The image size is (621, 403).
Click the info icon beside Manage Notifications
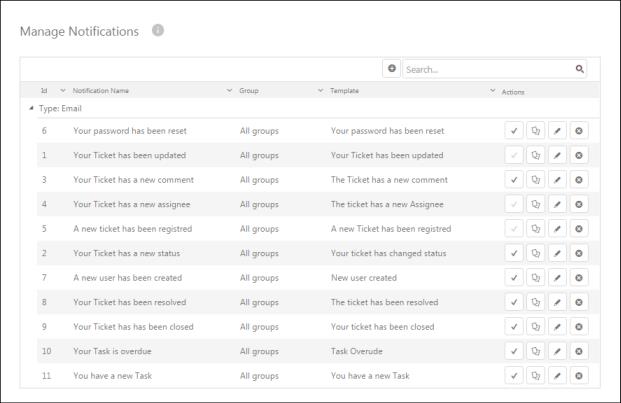pos(157,31)
